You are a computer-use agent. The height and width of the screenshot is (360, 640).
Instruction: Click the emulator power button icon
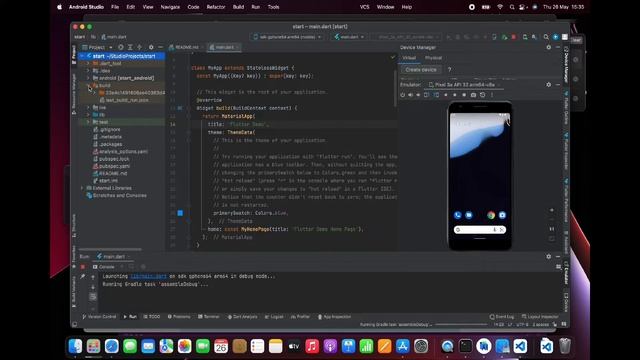tap(402, 95)
